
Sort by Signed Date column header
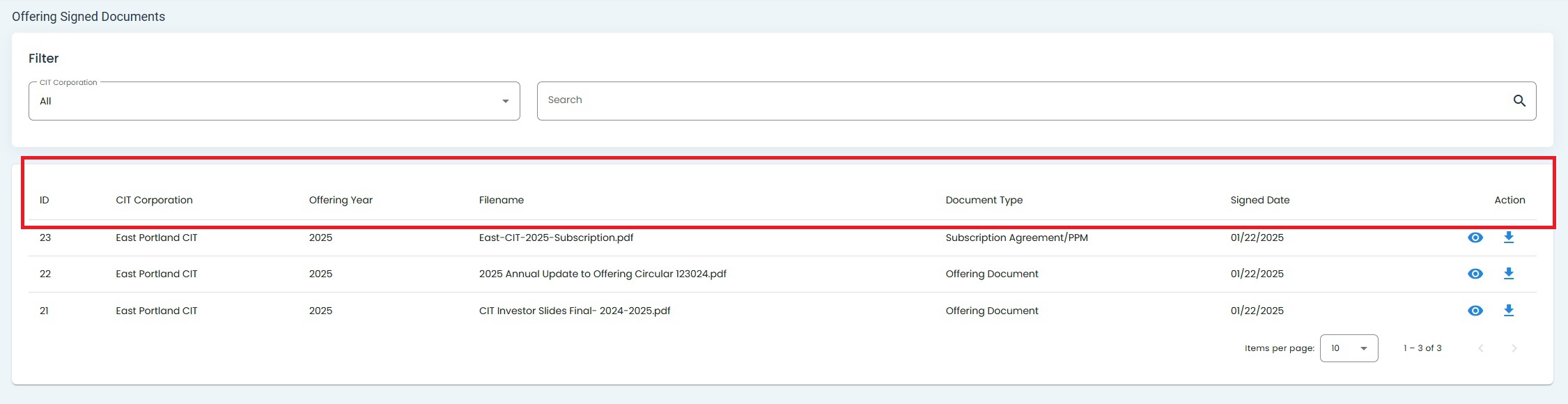click(x=1259, y=200)
